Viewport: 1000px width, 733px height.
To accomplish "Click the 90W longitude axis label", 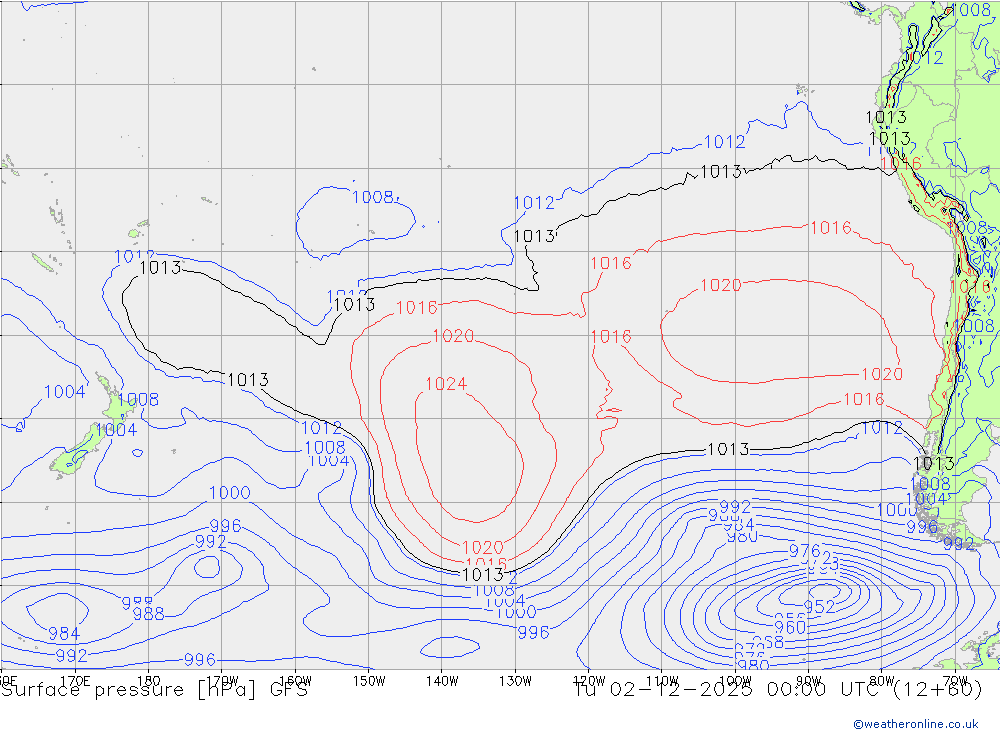I will click(809, 681).
